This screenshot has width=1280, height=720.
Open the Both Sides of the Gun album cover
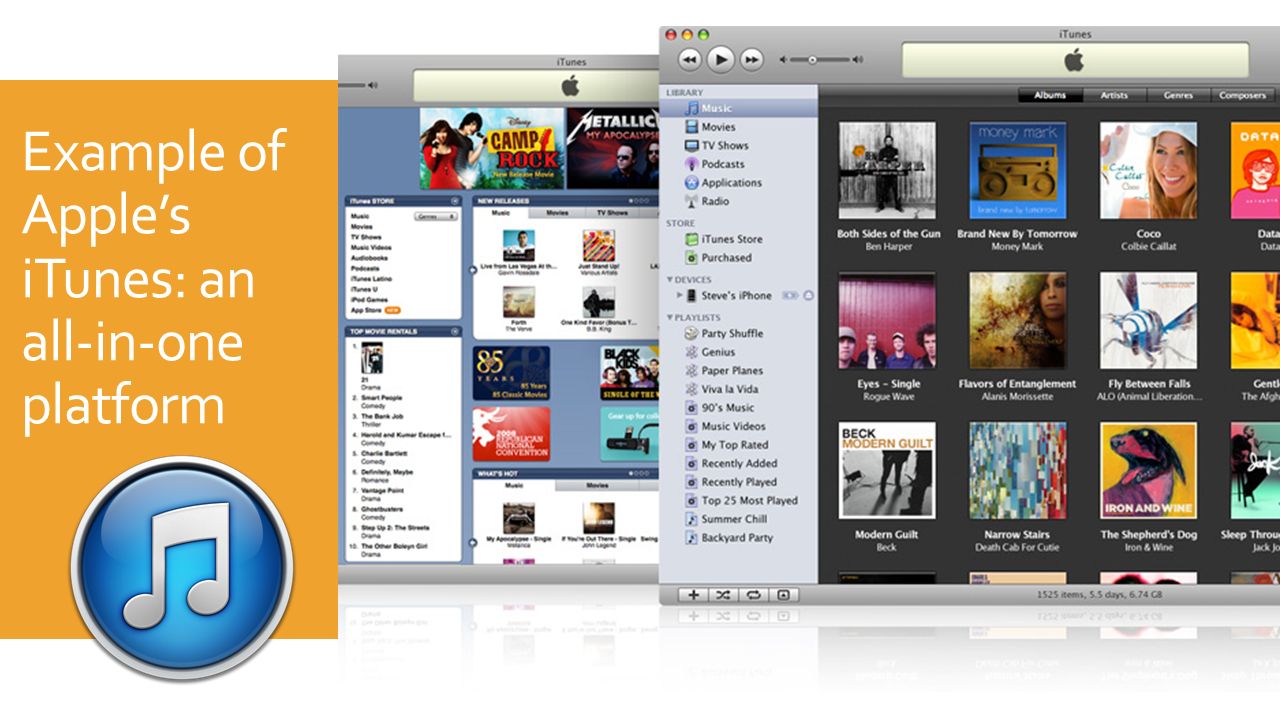click(x=887, y=170)
